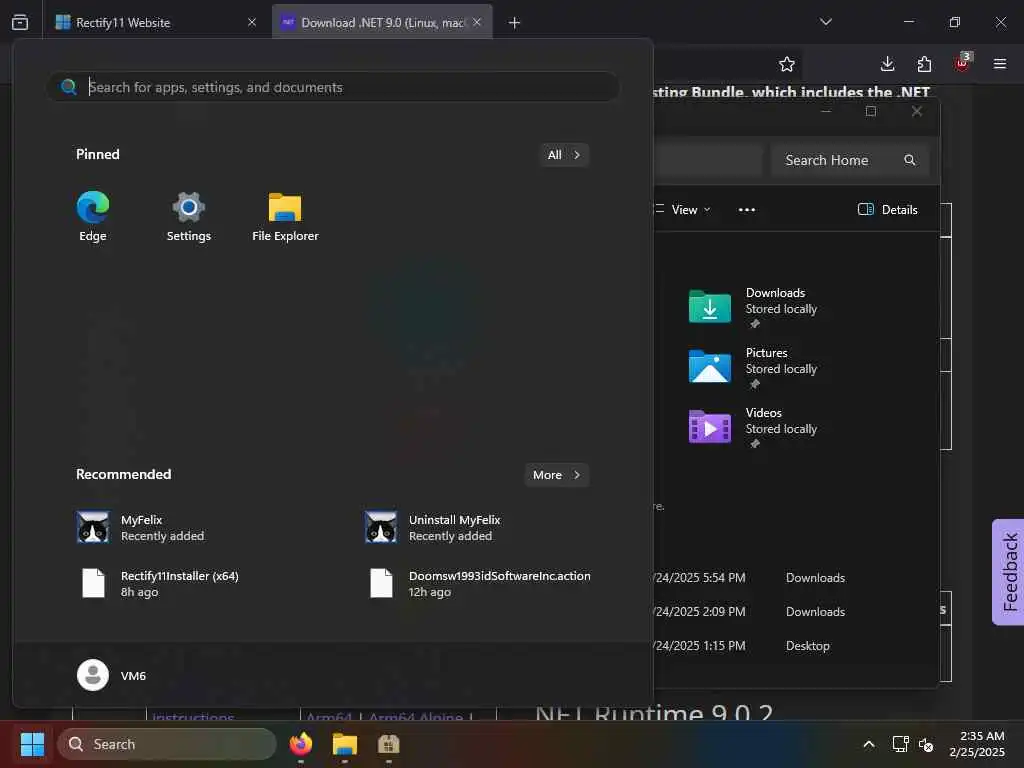The height and width of the screenshot is (768, 1024).
Task: Click the uBlock extension icon with badge
Action: (x=962, y=63)
